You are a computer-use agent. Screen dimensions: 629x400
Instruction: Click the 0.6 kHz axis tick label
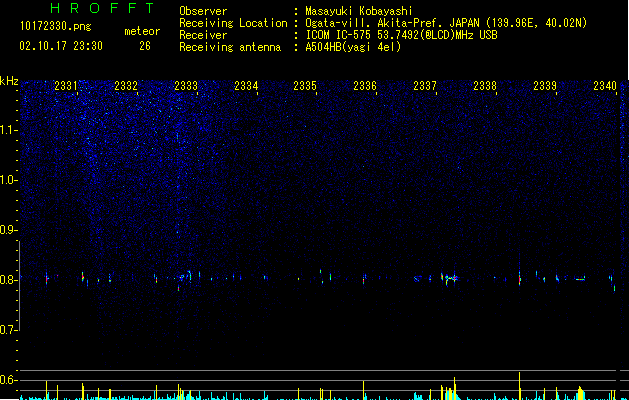coord(9,380)
